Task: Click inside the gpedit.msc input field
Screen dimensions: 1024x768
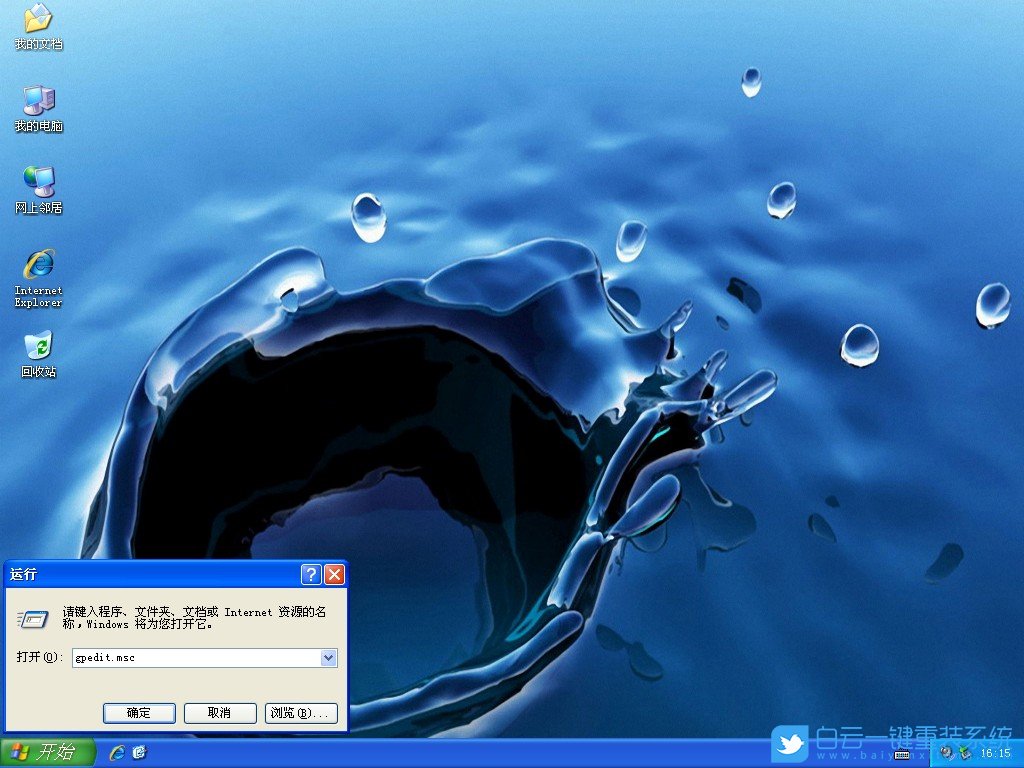Action: tap(180, 658)
